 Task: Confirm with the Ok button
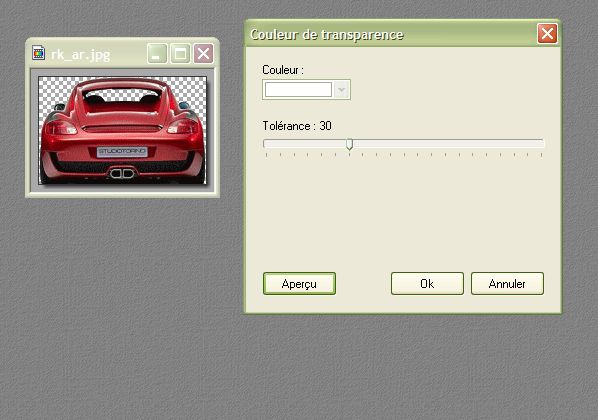coord(427,283)
